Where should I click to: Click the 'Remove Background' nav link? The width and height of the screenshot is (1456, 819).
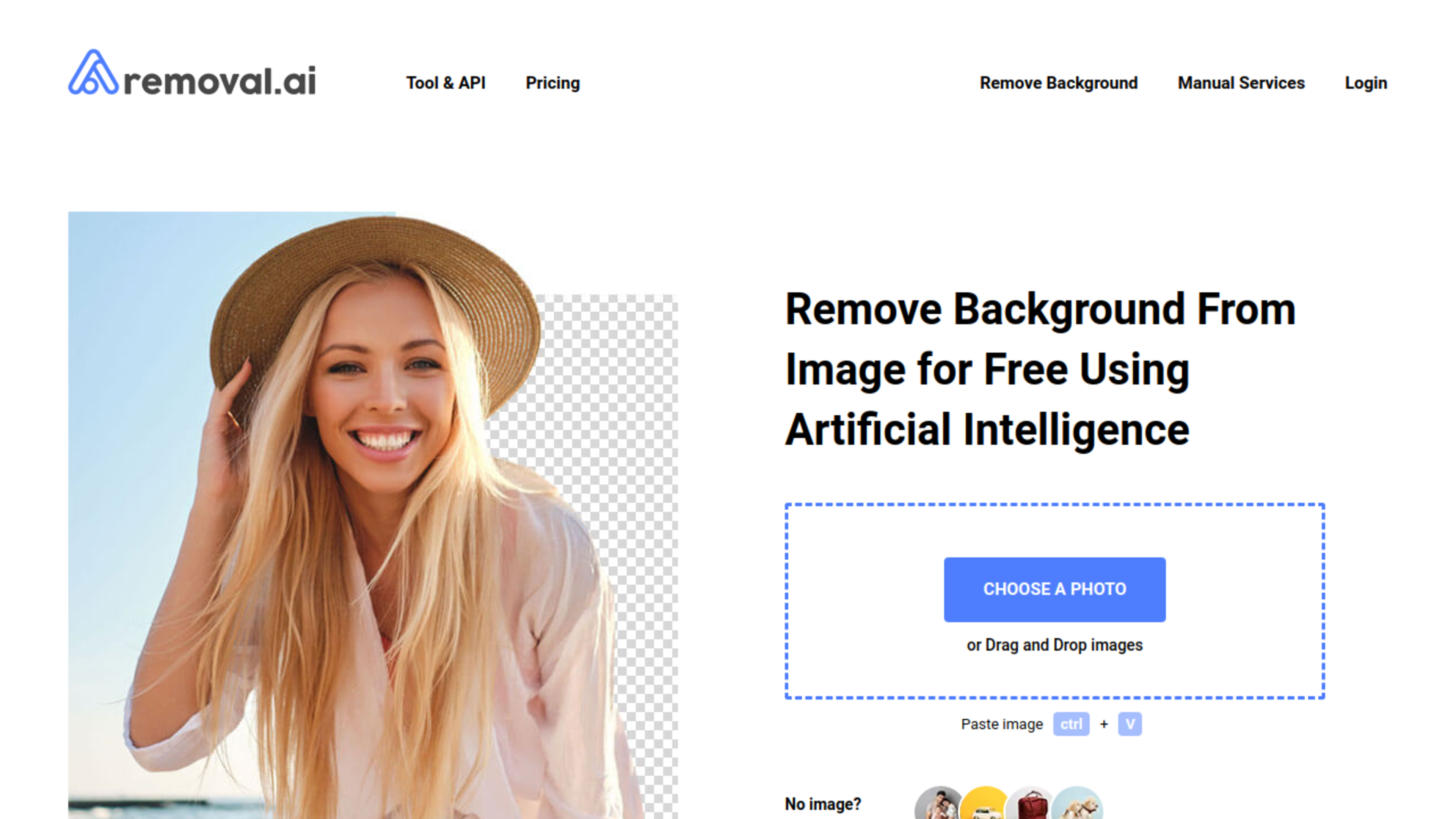tap(1058, 82)
